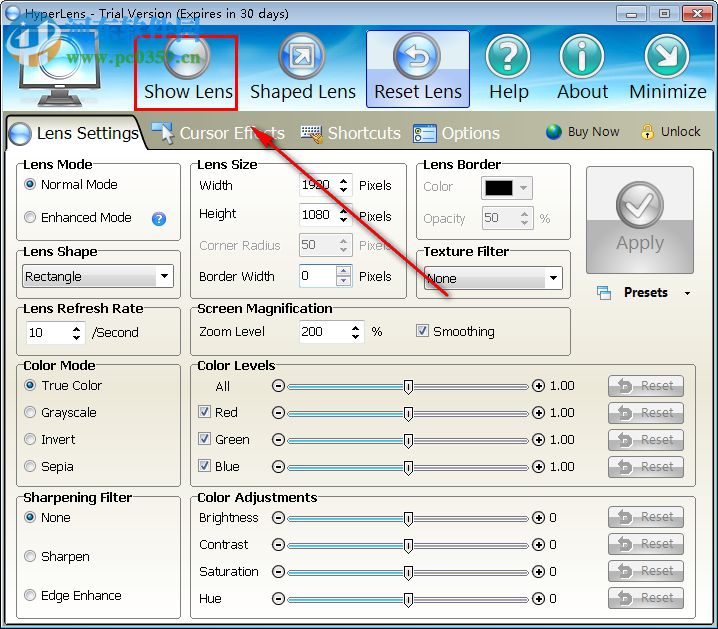718x629 pixels.
Task: Increase Green level with plus icon
Action: click(x=538, y=440)
